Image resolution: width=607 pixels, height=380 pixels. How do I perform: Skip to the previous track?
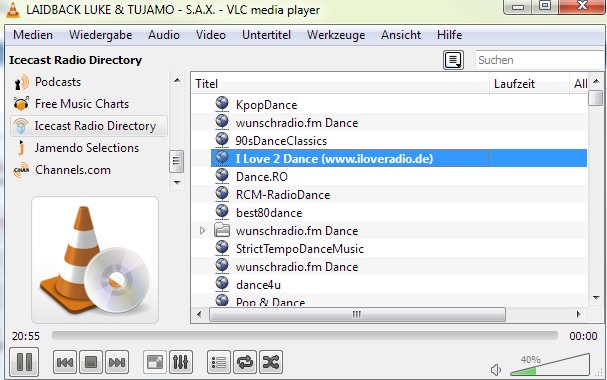coord(65,362)
